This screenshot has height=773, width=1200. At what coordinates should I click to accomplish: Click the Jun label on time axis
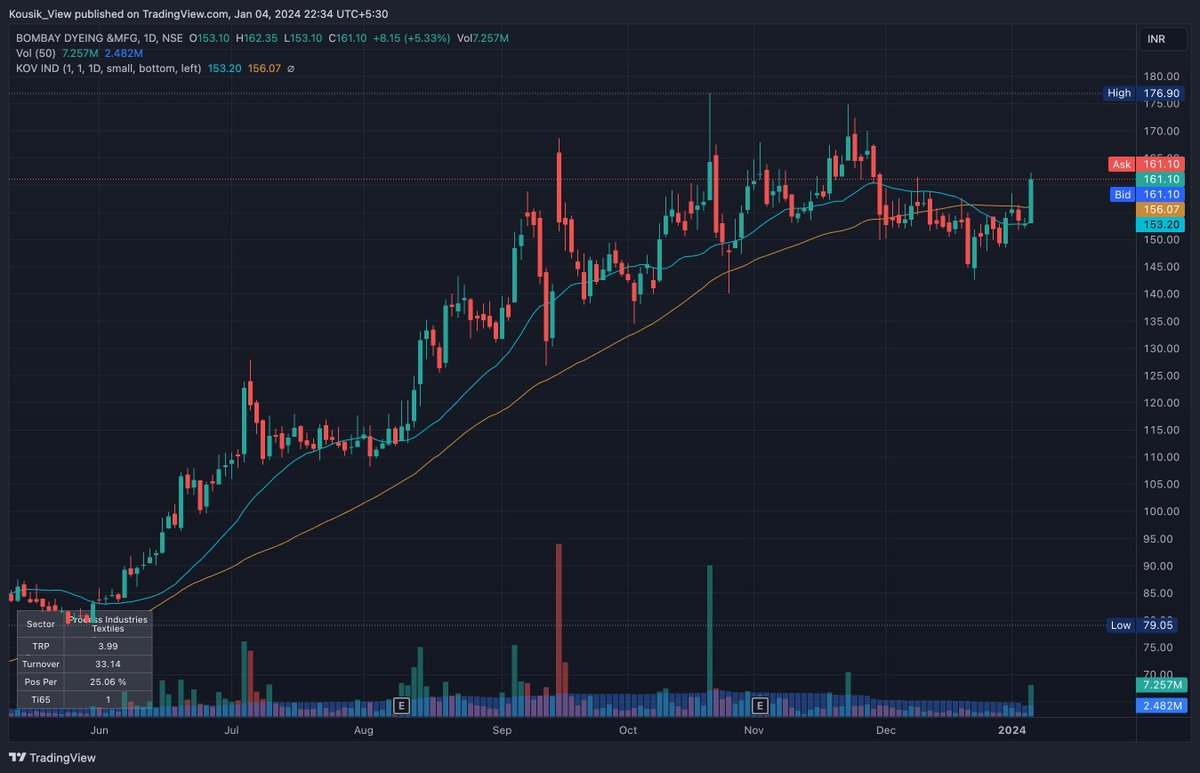[x=98, y=731]
